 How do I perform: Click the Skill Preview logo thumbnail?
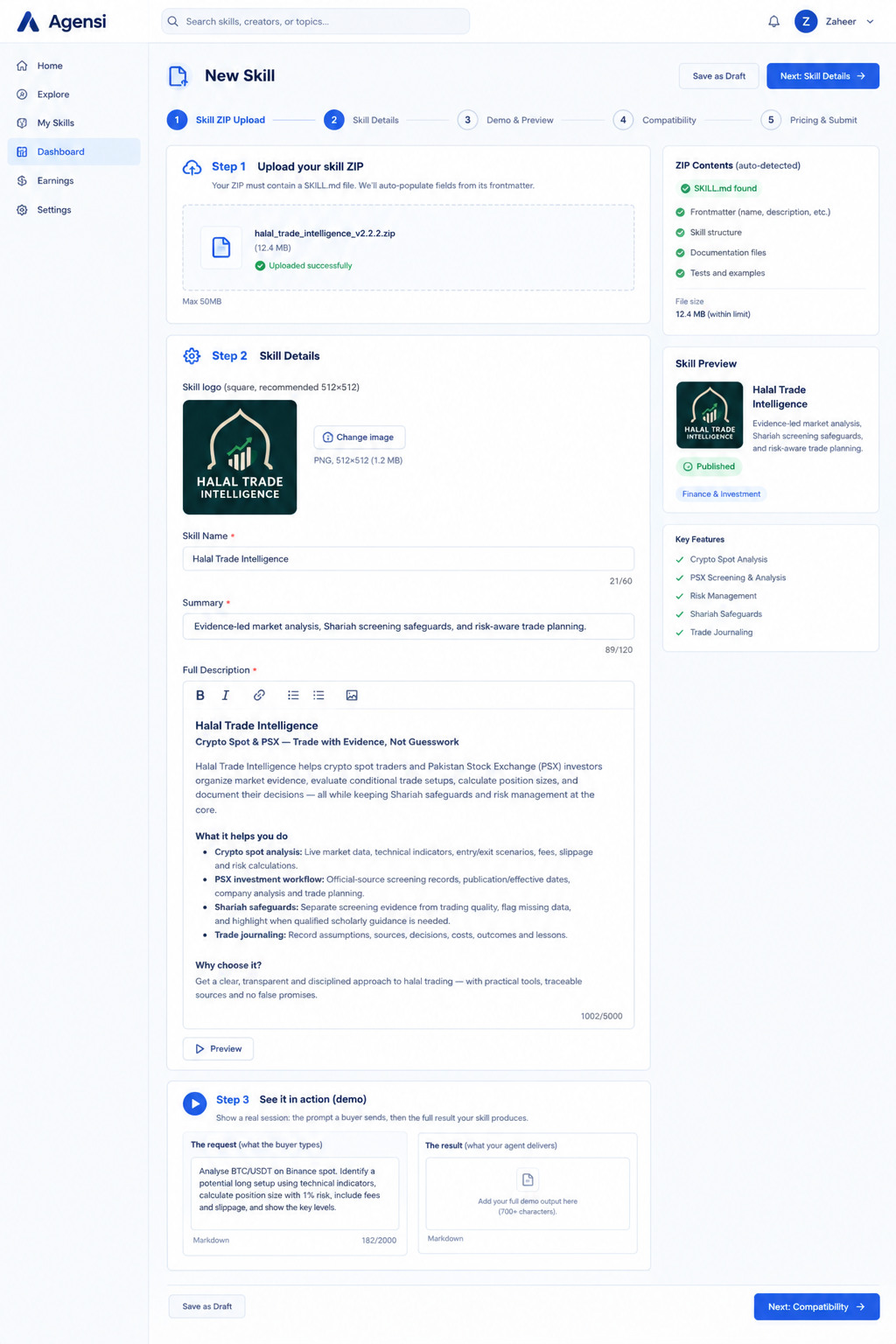(x=710, y=415)
